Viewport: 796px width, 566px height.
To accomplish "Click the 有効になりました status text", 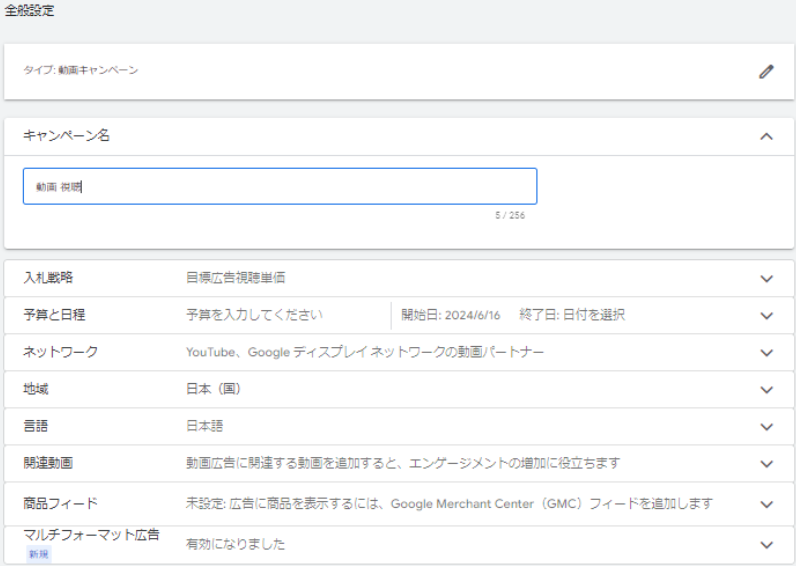I will click(x=236, y=544).
